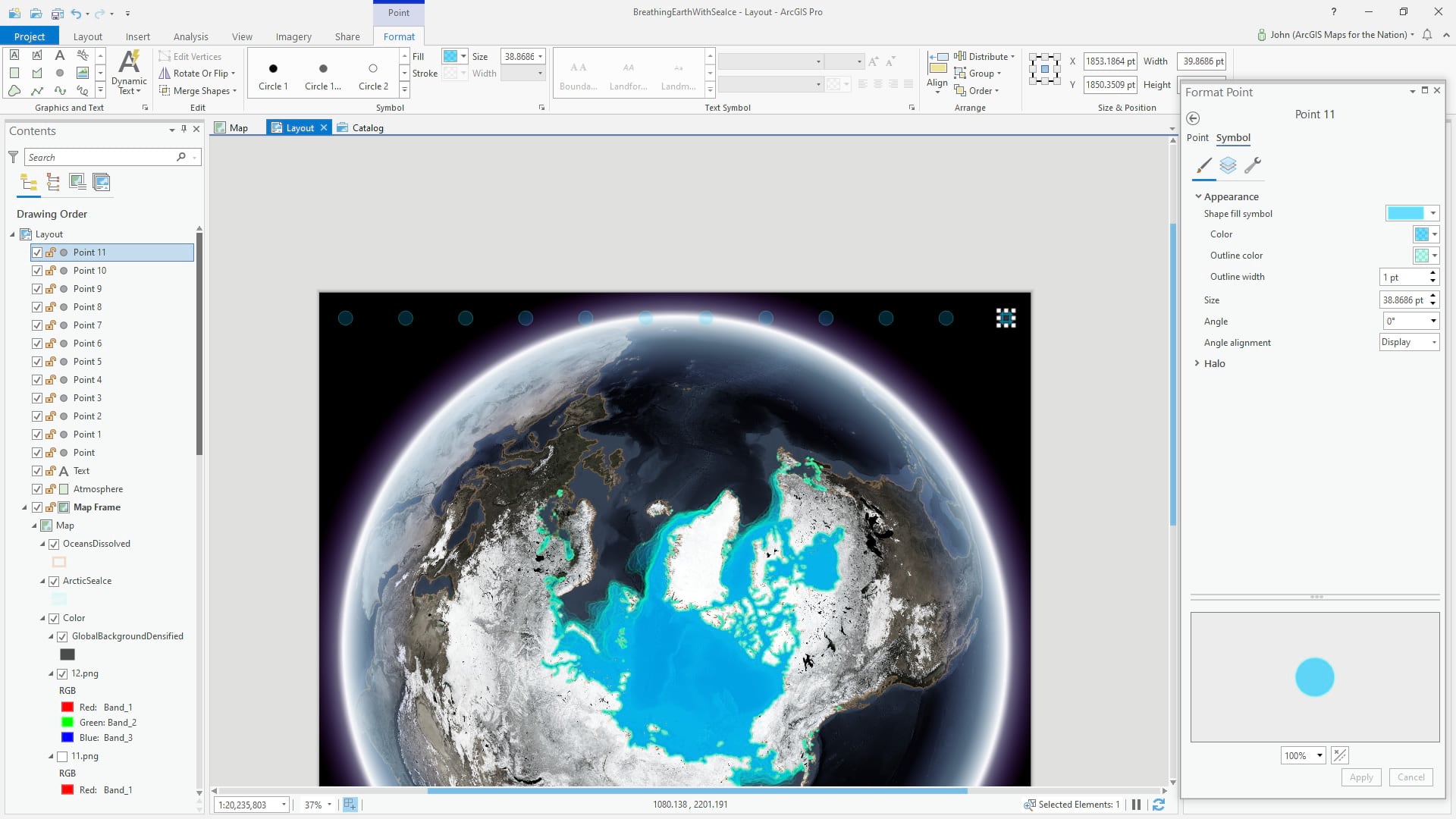Uncheck visibility of Point 8
This screenshot has height=819, width=1456.
[37, 307]
